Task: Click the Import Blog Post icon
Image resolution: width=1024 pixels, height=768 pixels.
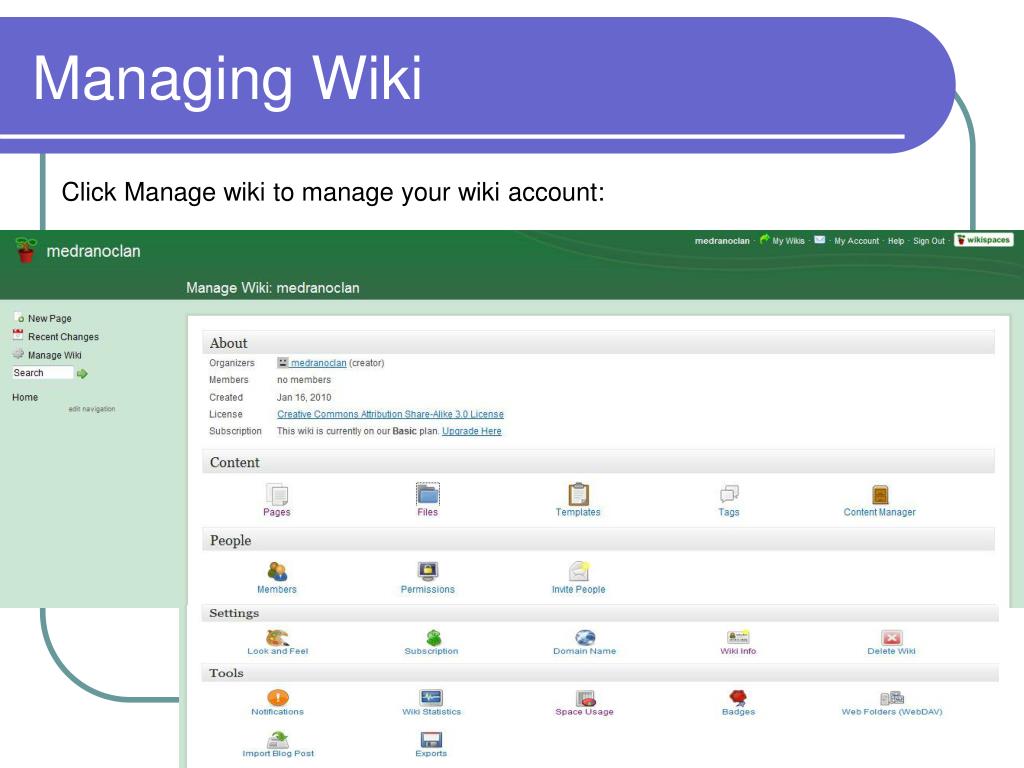Action: 278,739
